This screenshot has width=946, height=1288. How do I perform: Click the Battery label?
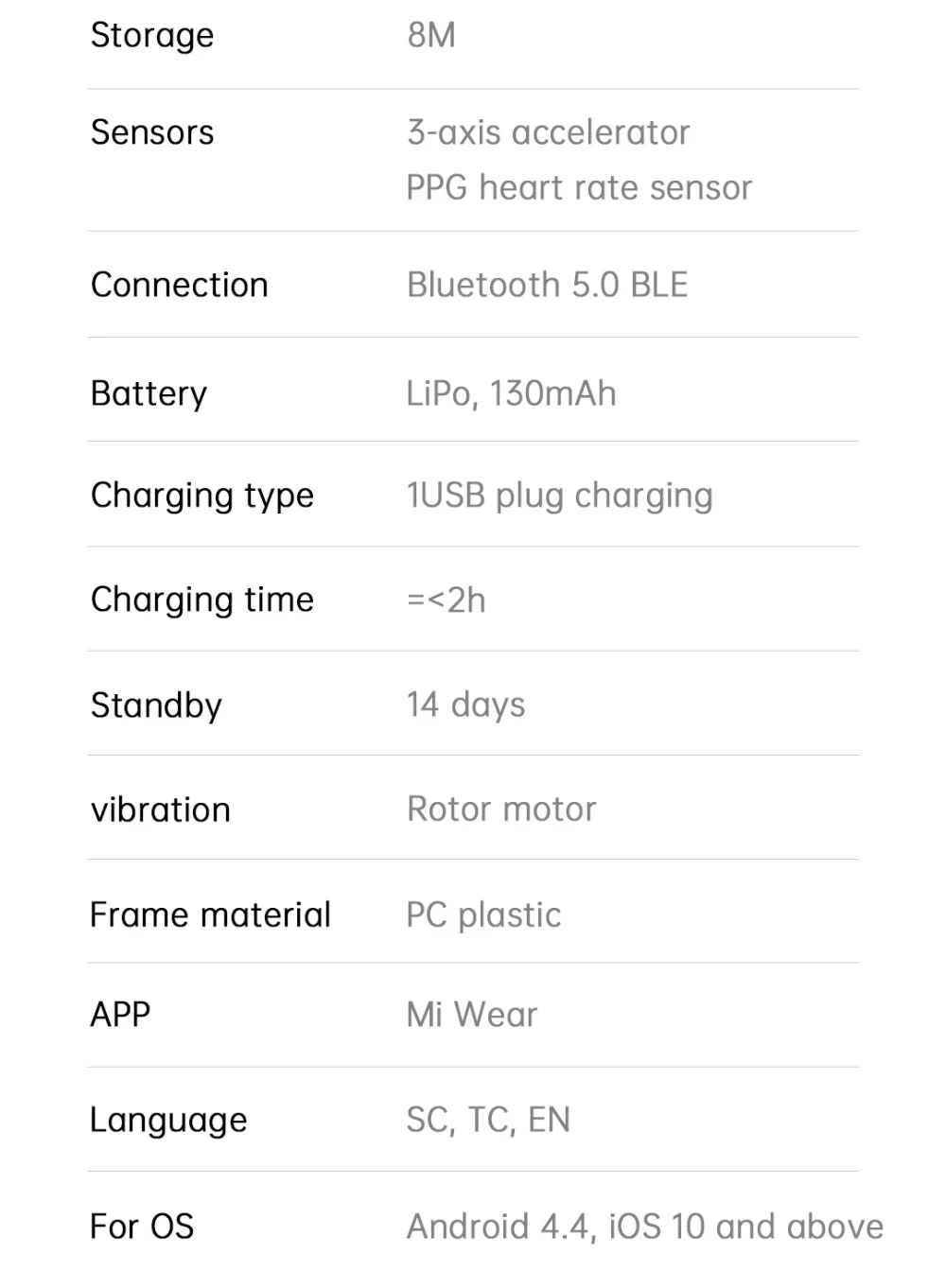click(149, 393)
